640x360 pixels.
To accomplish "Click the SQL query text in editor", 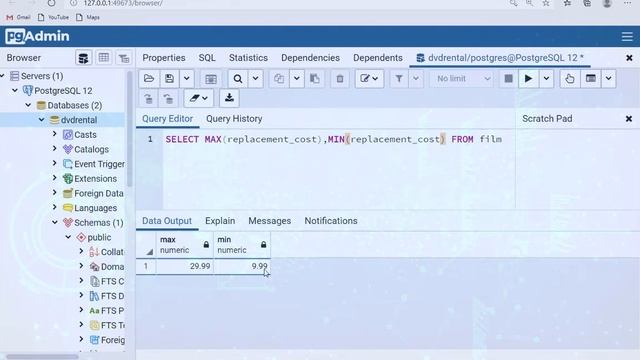I will tap(334, 139).
